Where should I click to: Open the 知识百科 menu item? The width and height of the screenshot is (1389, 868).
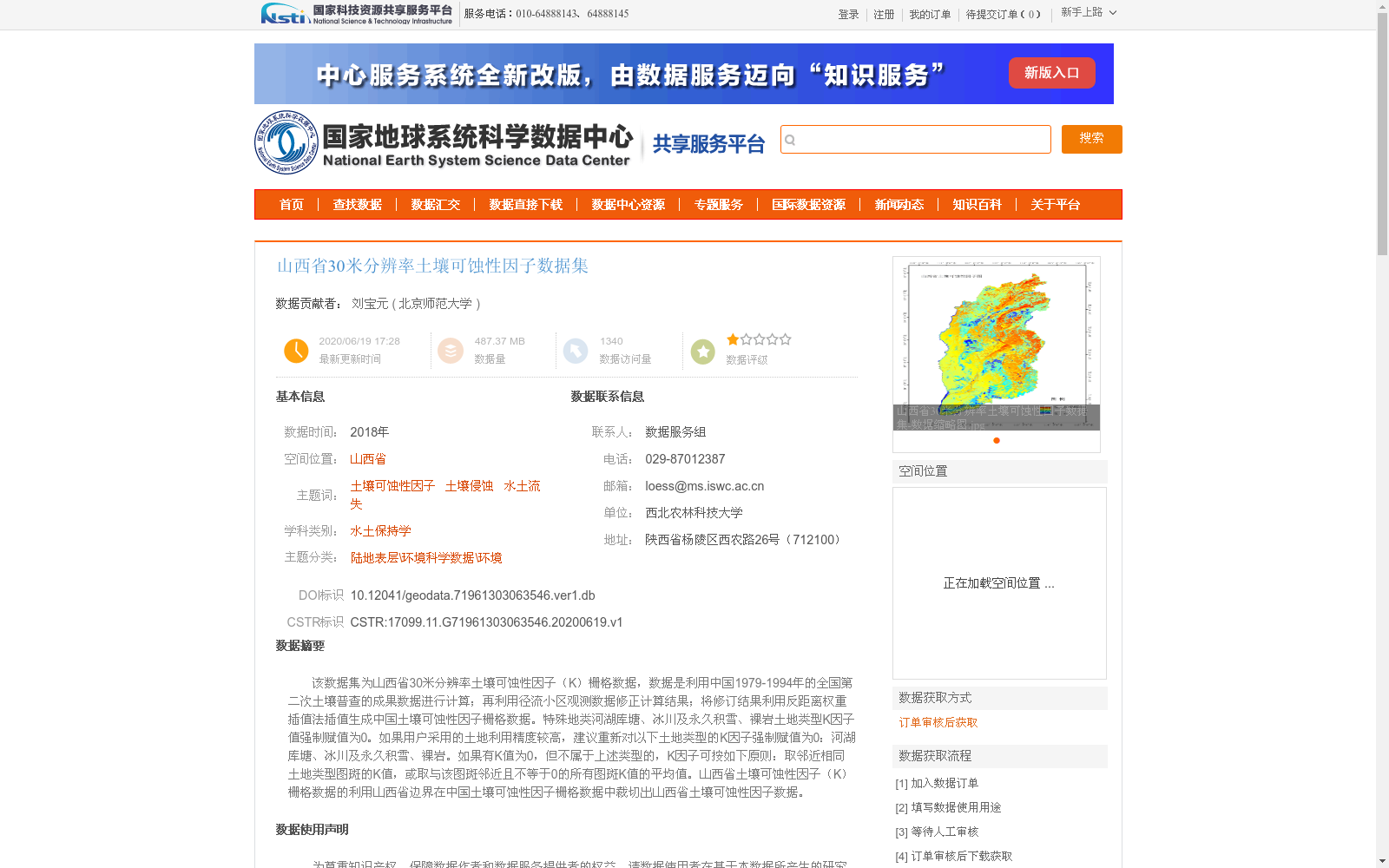pyautogui.click(x=978, y=205)
